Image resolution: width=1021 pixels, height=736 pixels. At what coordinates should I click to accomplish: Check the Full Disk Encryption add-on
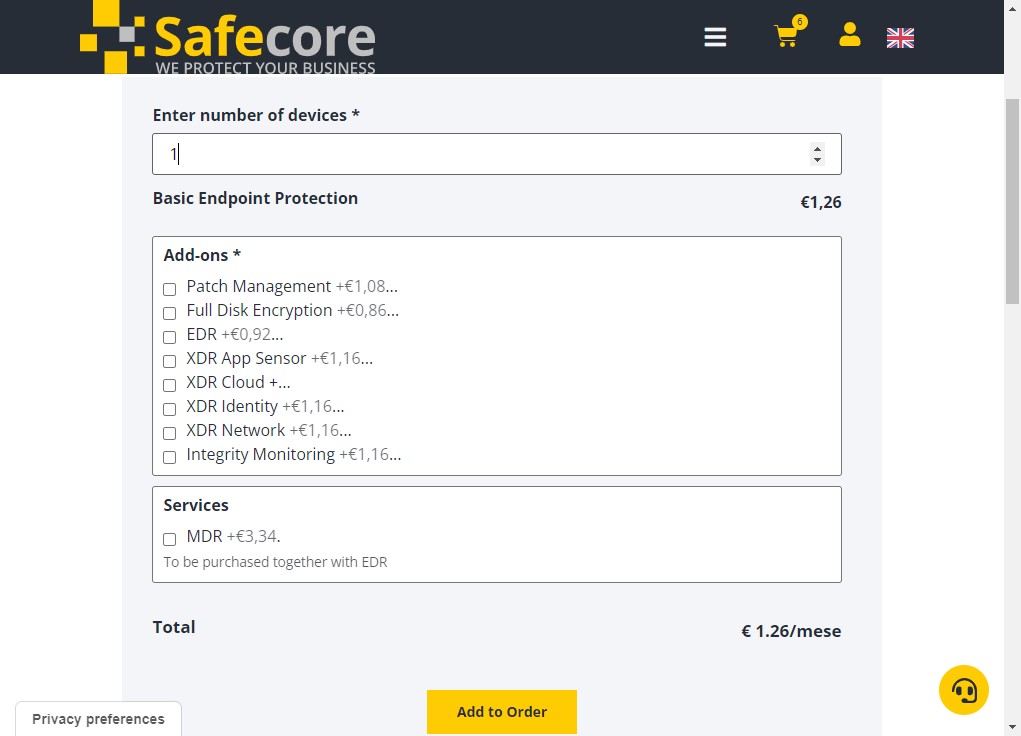[169, 313]
